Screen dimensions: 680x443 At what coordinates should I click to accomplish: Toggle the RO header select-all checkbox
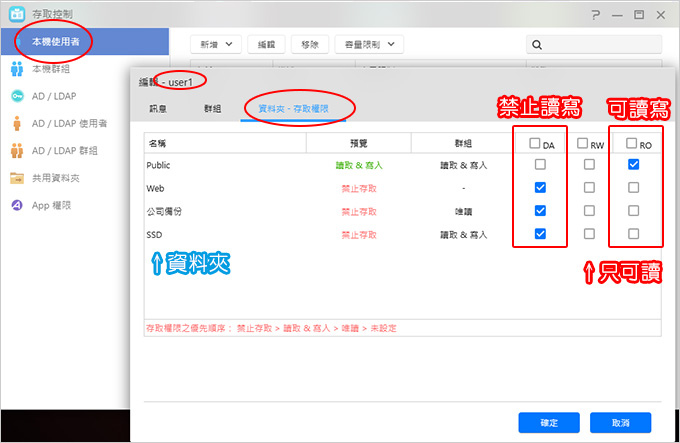631,143
